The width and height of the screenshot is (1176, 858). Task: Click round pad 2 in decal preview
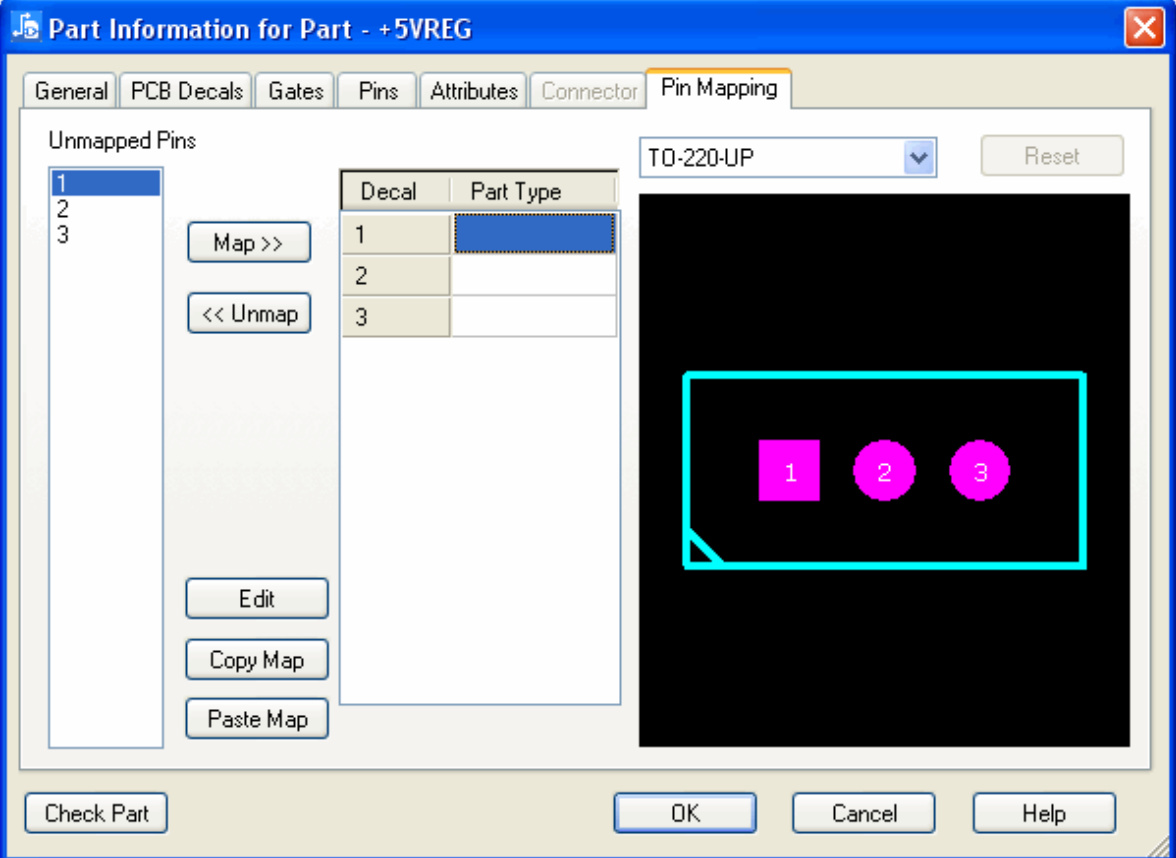point(884,471)
